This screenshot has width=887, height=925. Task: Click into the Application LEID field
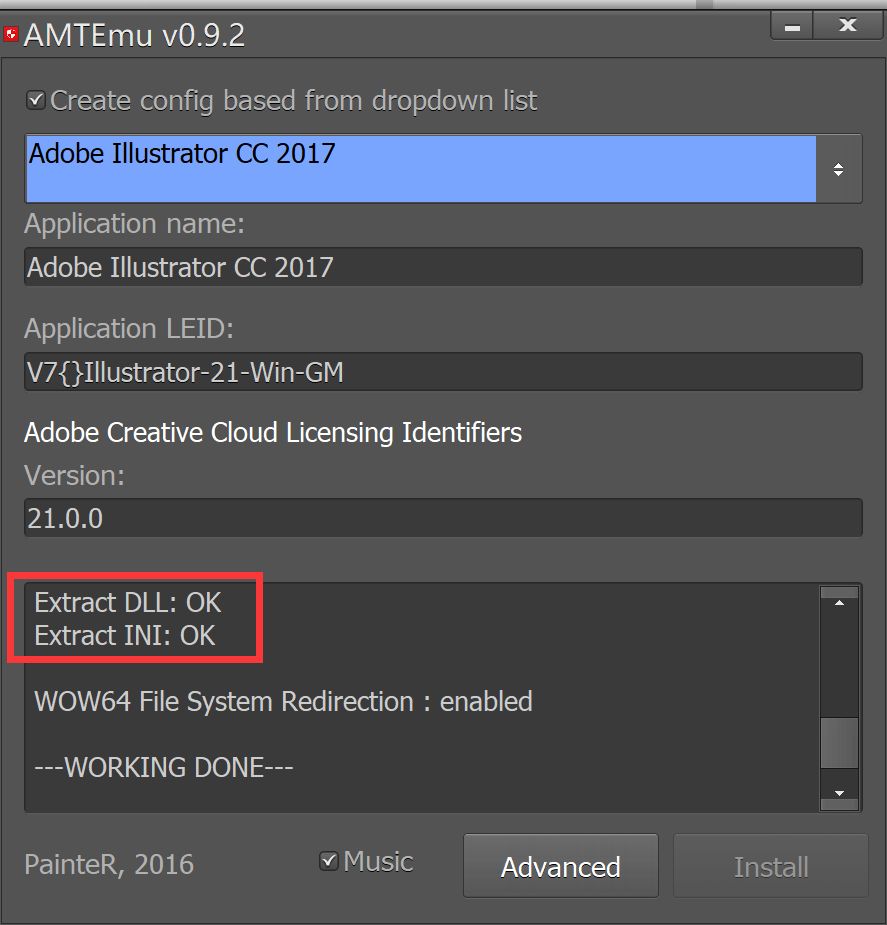tap(442, 372)
